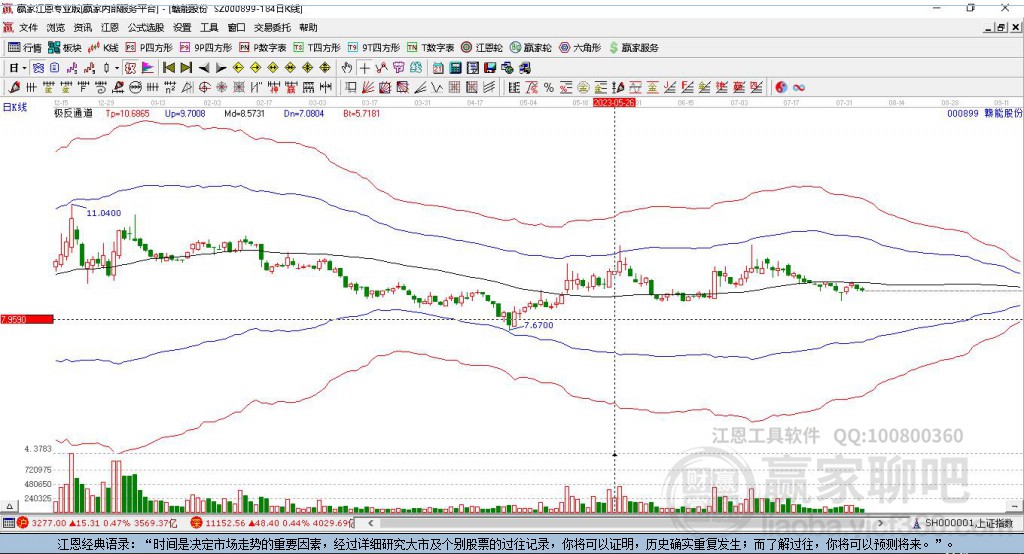Image resolution: width=1024 pixels, height=554 pixels.
Task: Open the calendar date icon
Action: pyautogui.click(x=438, y=68)
